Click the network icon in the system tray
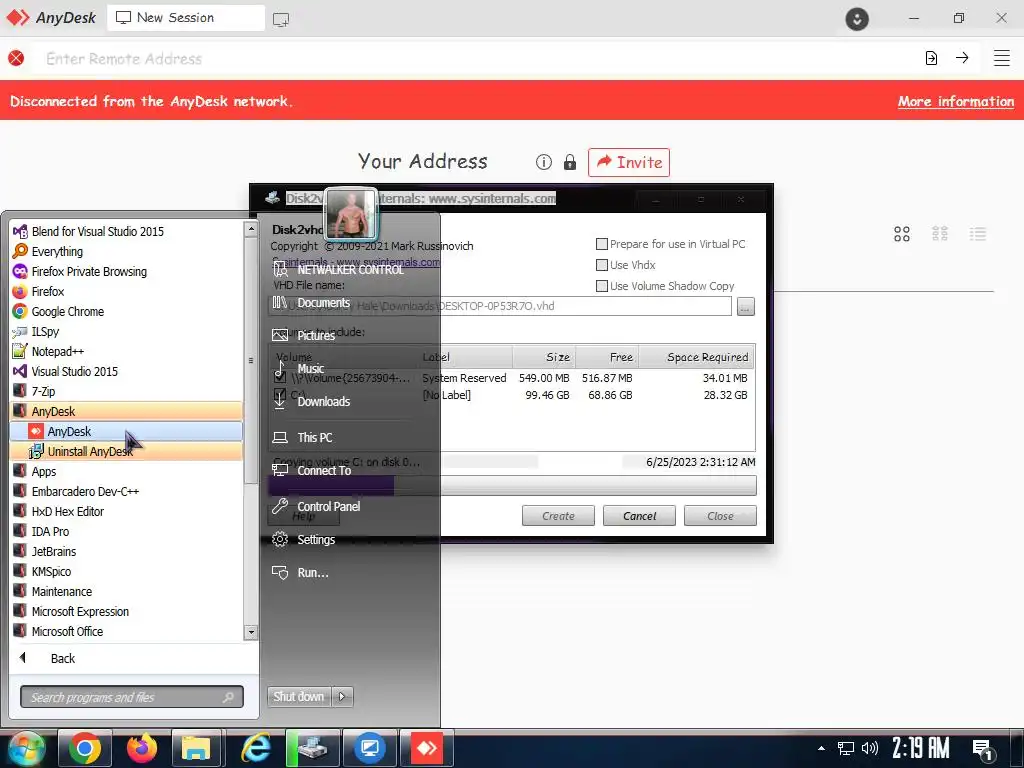Screen dimensions: 1024x768 (846, 748)
